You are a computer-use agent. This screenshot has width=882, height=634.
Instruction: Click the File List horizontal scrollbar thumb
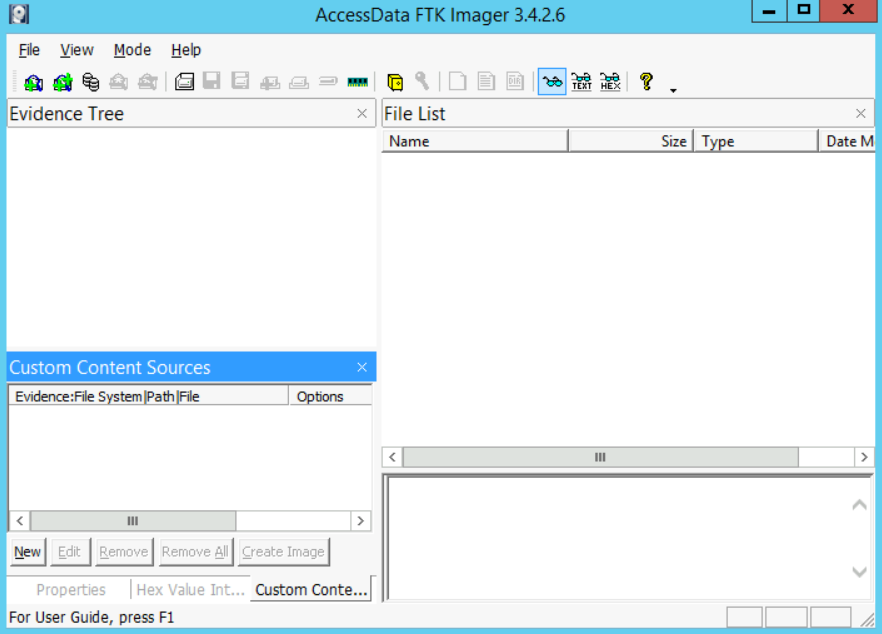click(600, 457)
